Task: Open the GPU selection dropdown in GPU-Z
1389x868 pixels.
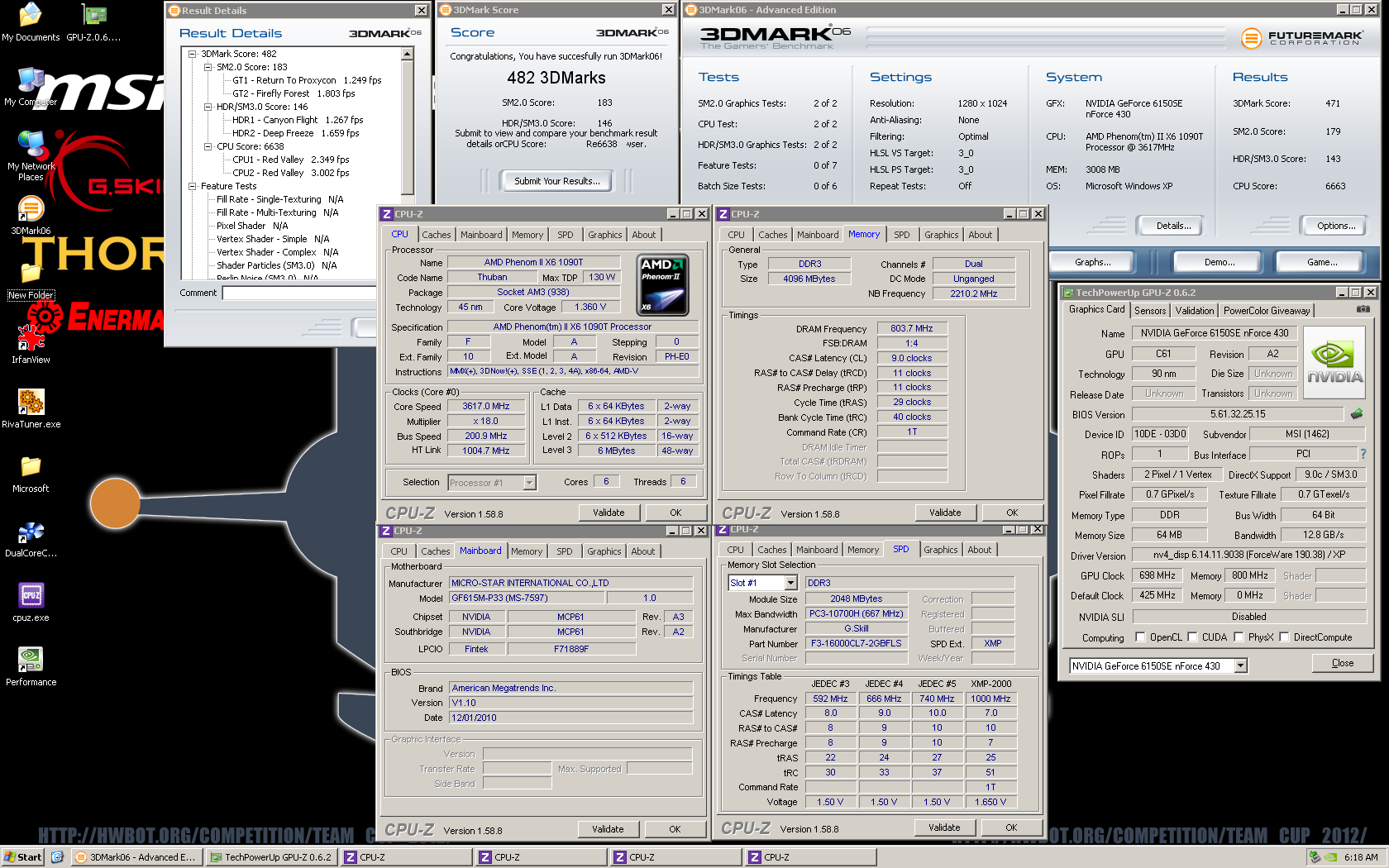Action: coord(1240,666)
